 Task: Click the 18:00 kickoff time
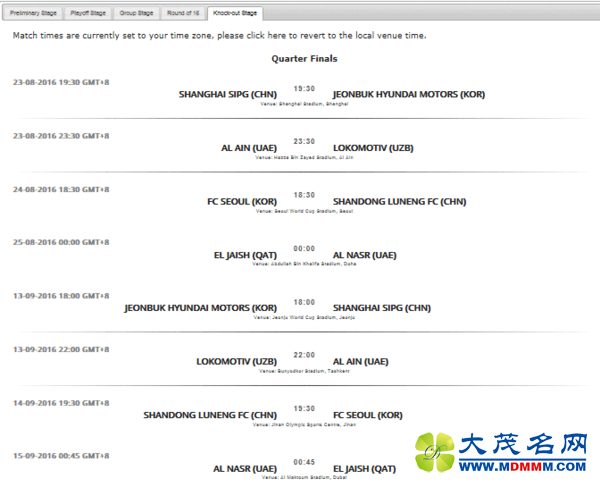click(x=304, y=302)
